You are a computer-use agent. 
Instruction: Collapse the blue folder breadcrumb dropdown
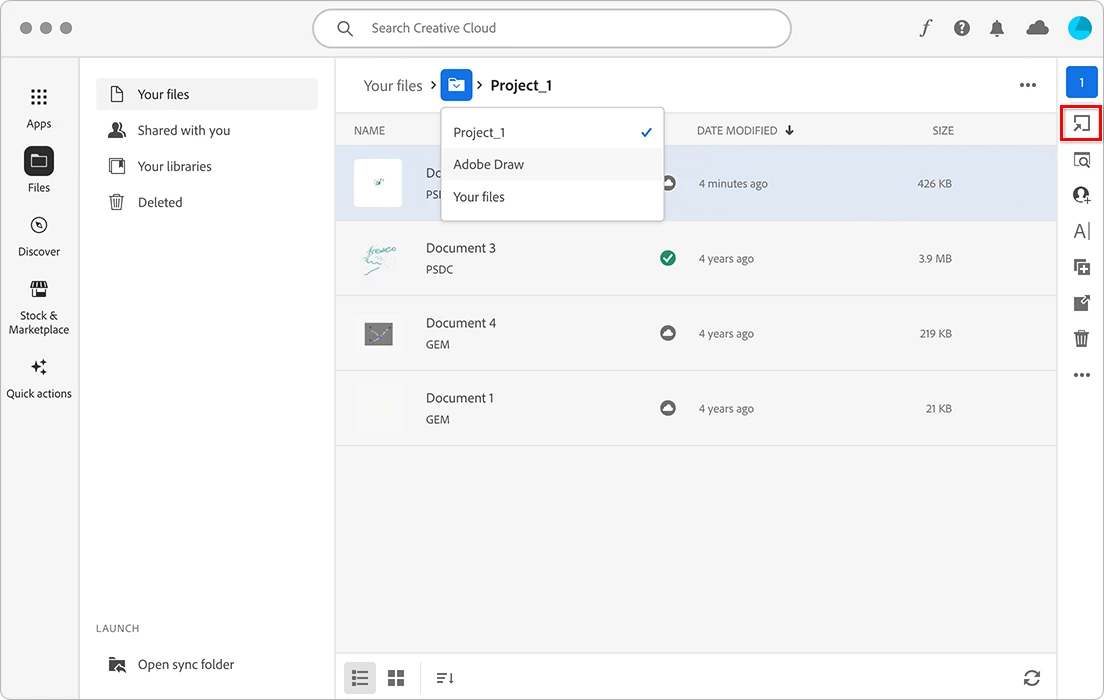456,85
